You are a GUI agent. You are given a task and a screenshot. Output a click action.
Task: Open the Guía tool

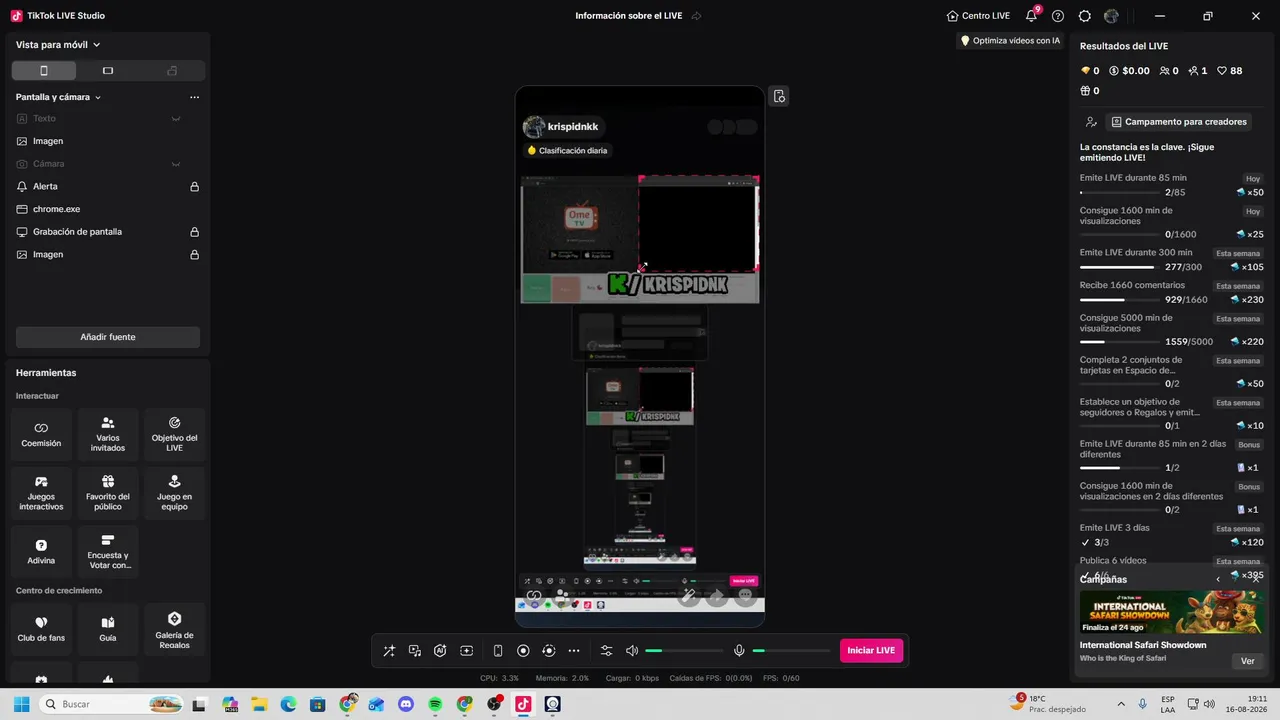pos(108,630)
